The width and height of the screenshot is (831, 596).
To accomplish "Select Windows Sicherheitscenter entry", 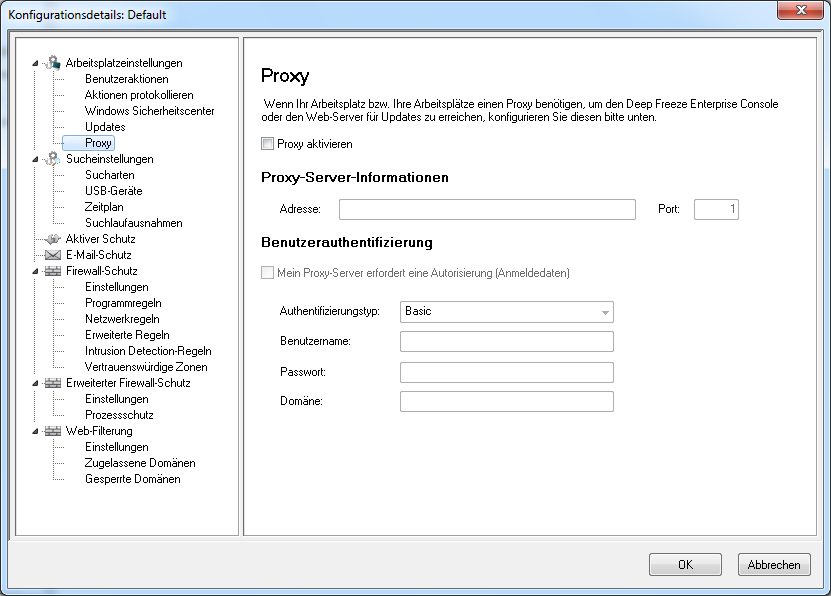I will 149,111.
